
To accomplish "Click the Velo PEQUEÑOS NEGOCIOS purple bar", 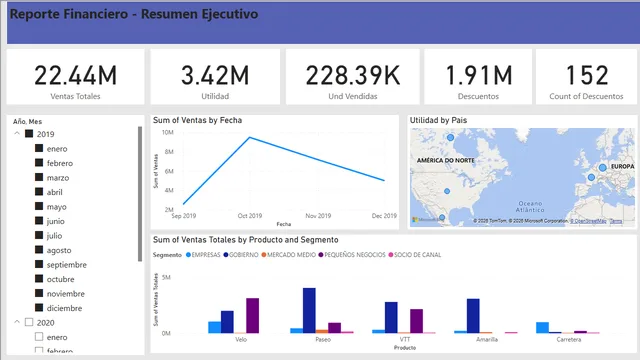I will 252,316.
